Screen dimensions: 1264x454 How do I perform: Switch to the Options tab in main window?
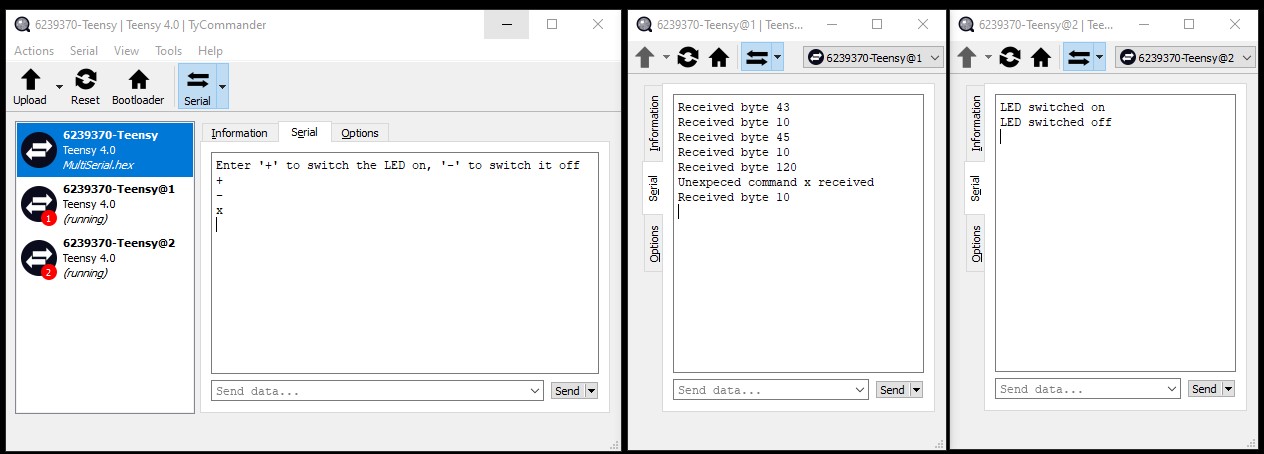360,133
